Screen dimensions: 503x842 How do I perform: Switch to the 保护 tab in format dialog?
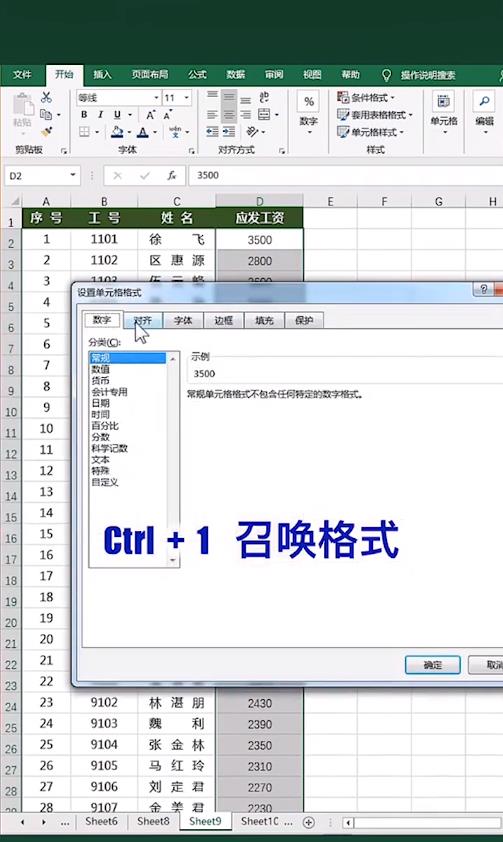[x=304, y=321]
